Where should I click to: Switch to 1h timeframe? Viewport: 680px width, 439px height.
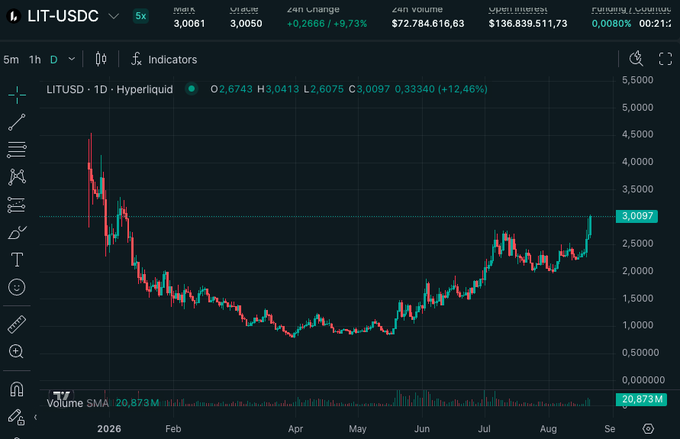click(x=35, y=59)
